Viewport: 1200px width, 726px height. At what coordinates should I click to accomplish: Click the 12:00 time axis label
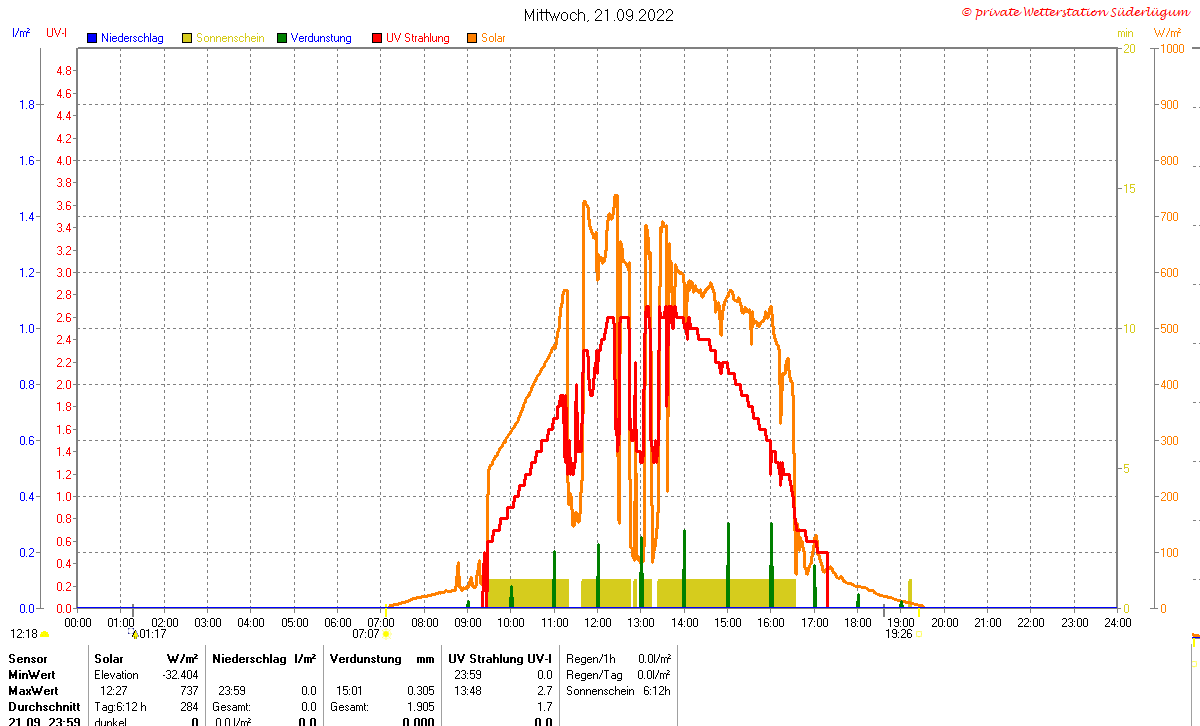(x=598, y=622)
